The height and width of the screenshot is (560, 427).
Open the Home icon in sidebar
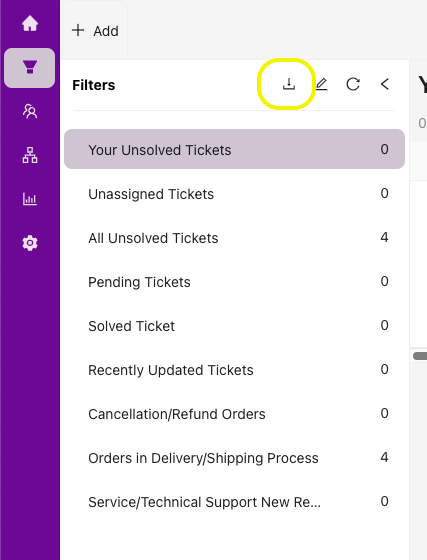coord(30,24)
